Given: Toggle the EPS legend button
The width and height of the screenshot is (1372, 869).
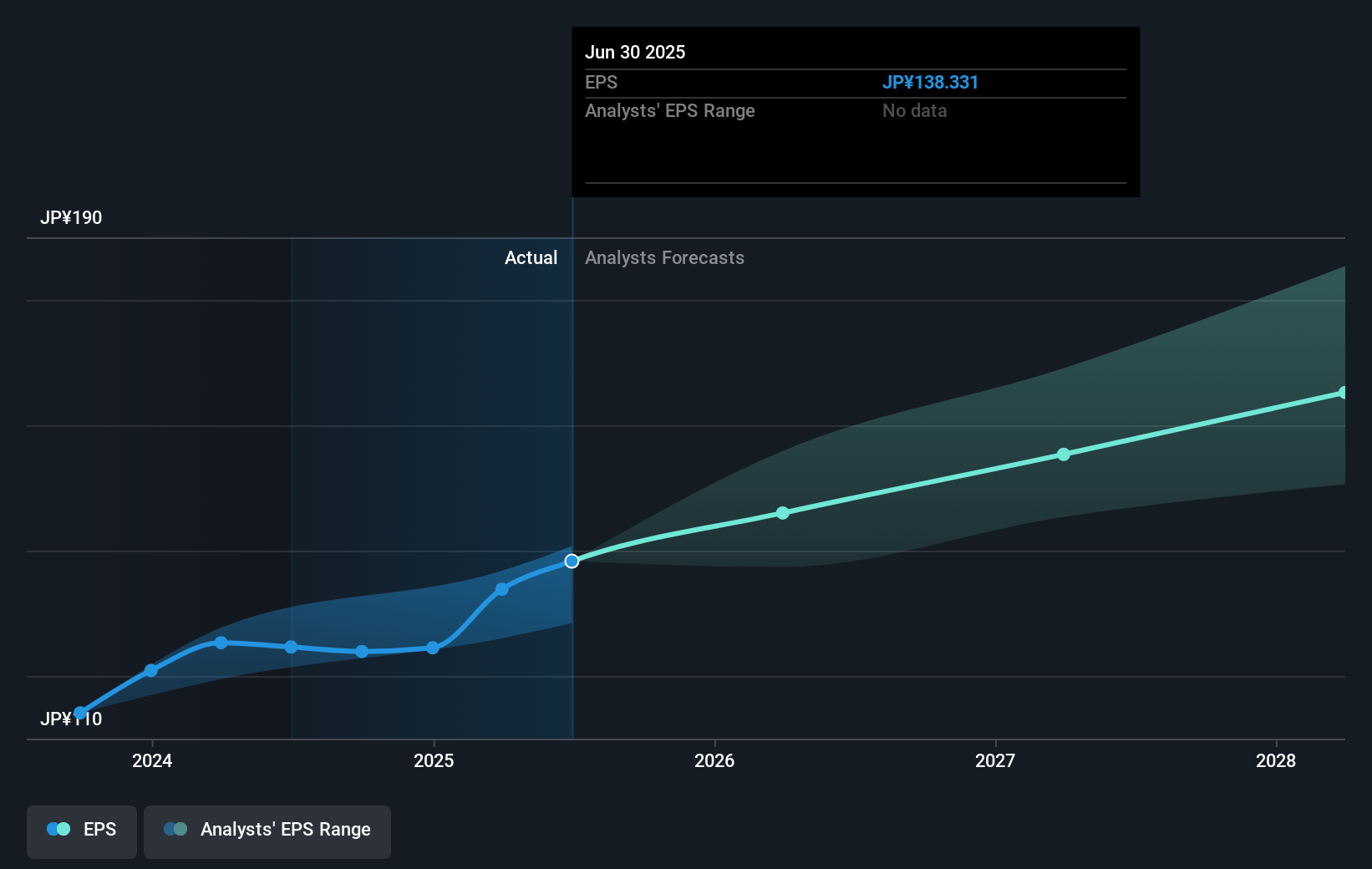Looking at the screenshot, I should pyautogui.click(x=82, y=831).
